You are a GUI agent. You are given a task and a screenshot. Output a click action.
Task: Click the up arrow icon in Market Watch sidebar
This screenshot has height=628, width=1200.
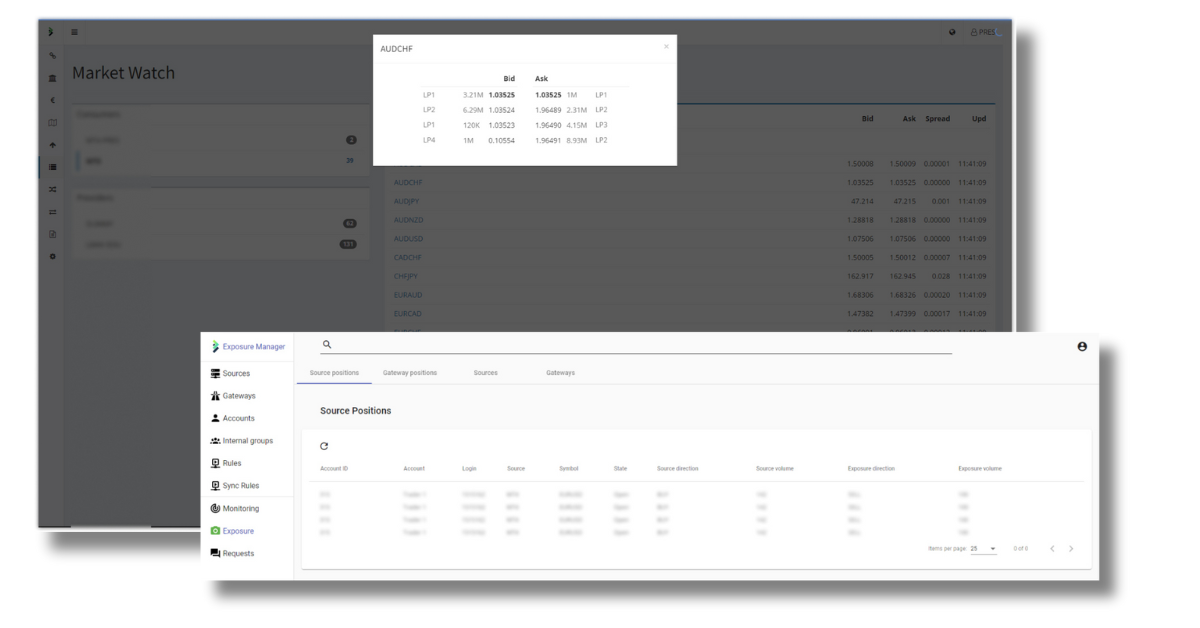[x=52, y=145]
